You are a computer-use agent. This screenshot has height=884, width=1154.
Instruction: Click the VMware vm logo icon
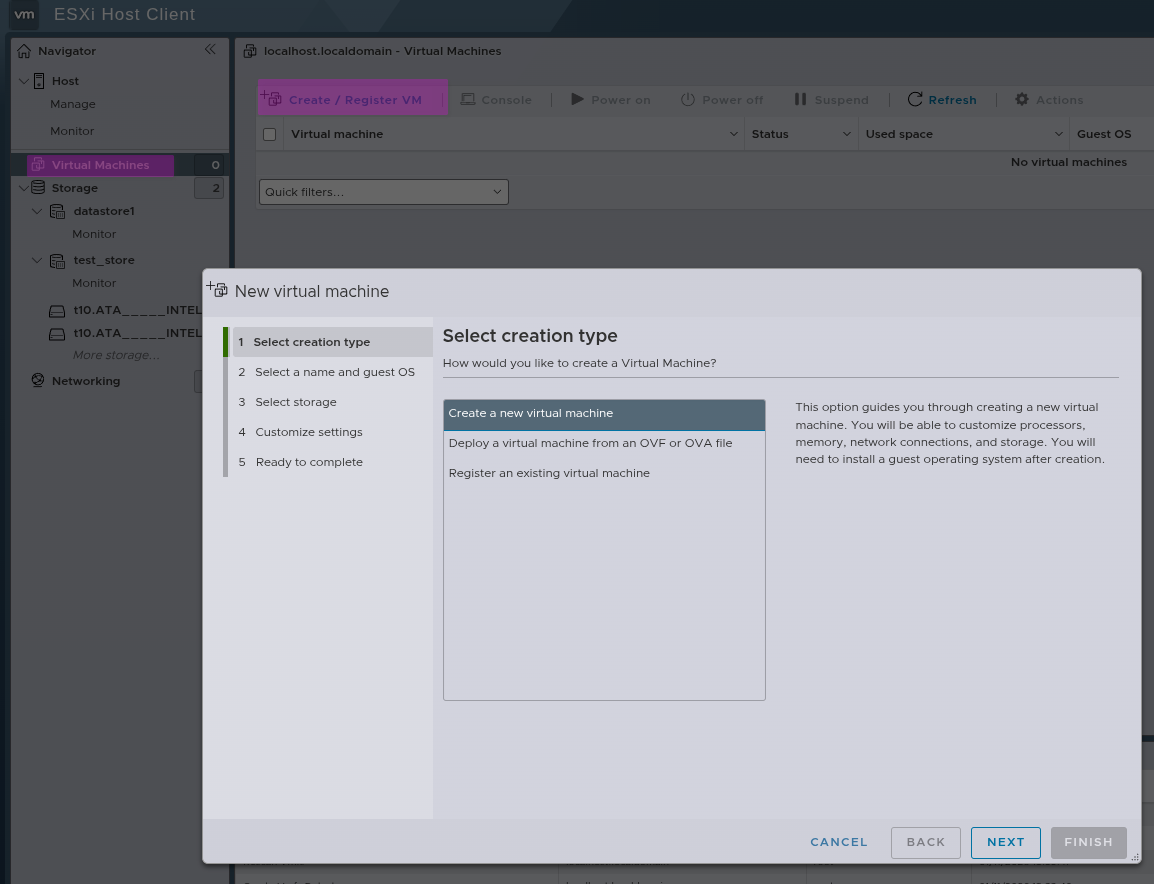pos(24,15)
